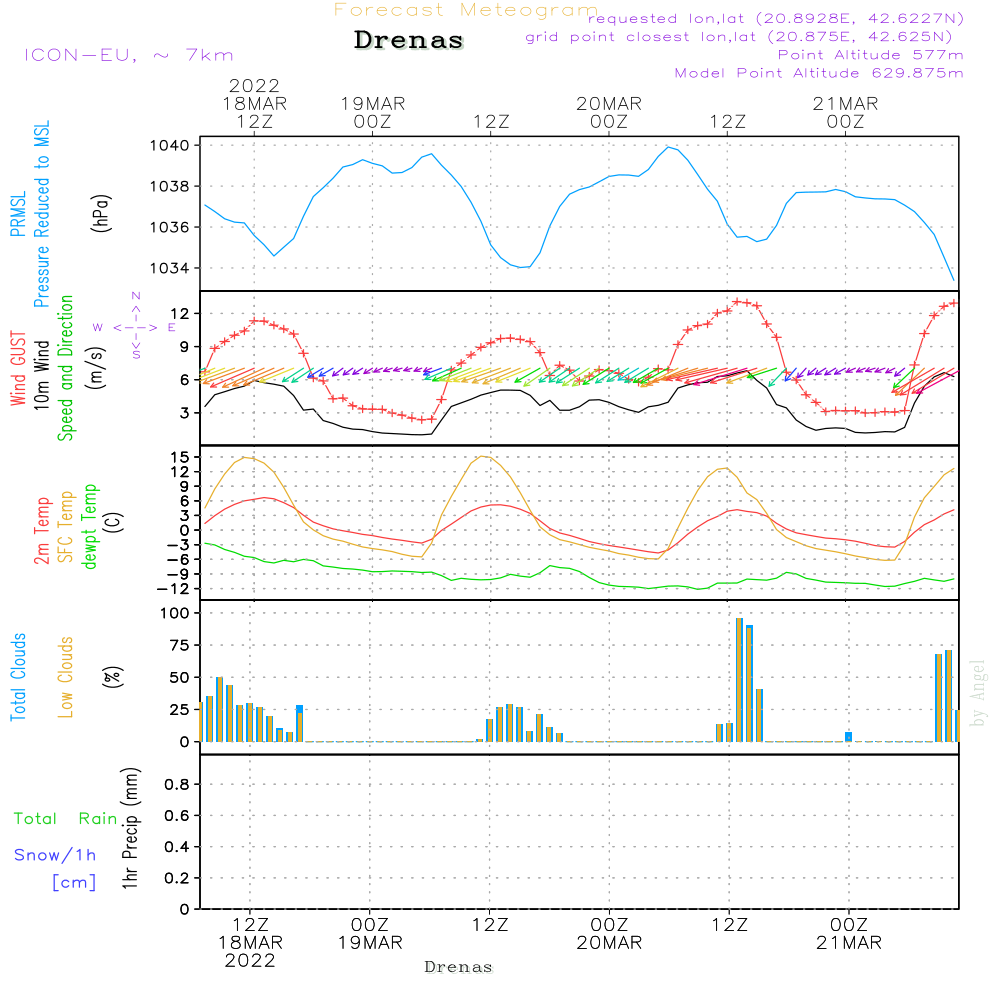
Task: Click the small blue cloud bar at 21MAR 00Z
Action: tap(848, 737)
